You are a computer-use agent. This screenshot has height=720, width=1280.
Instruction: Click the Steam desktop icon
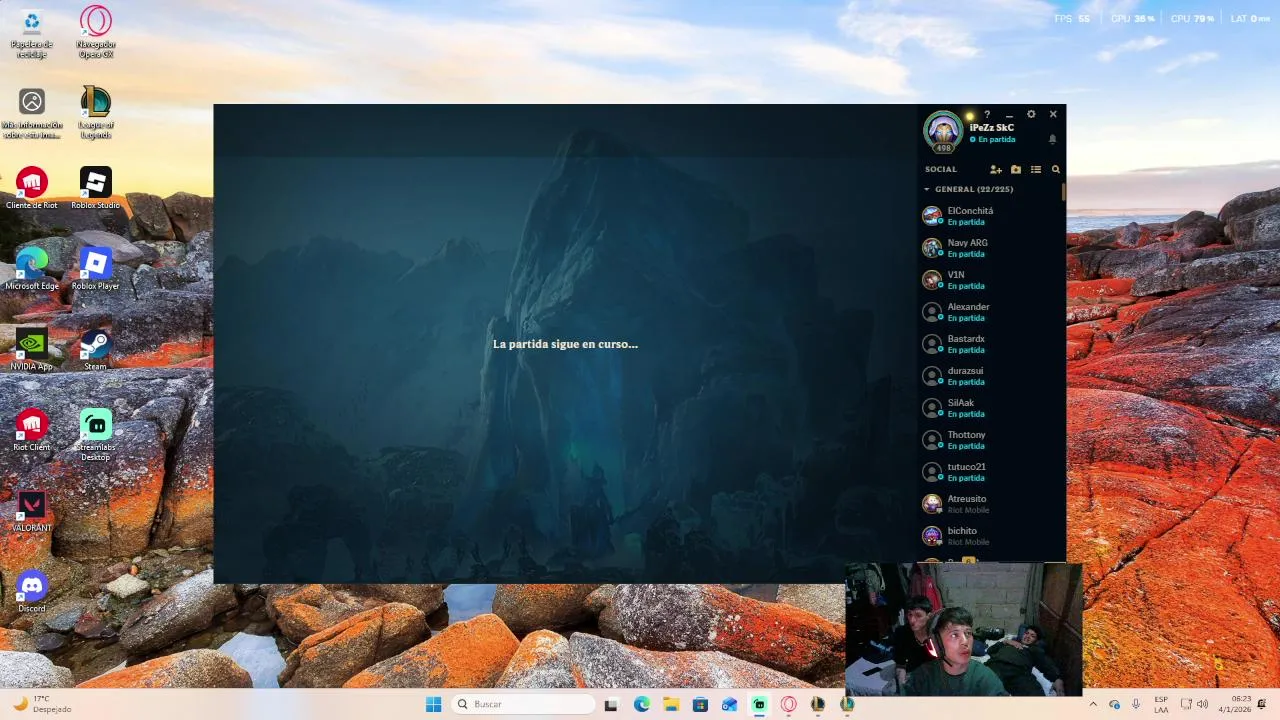pos(95,350)
